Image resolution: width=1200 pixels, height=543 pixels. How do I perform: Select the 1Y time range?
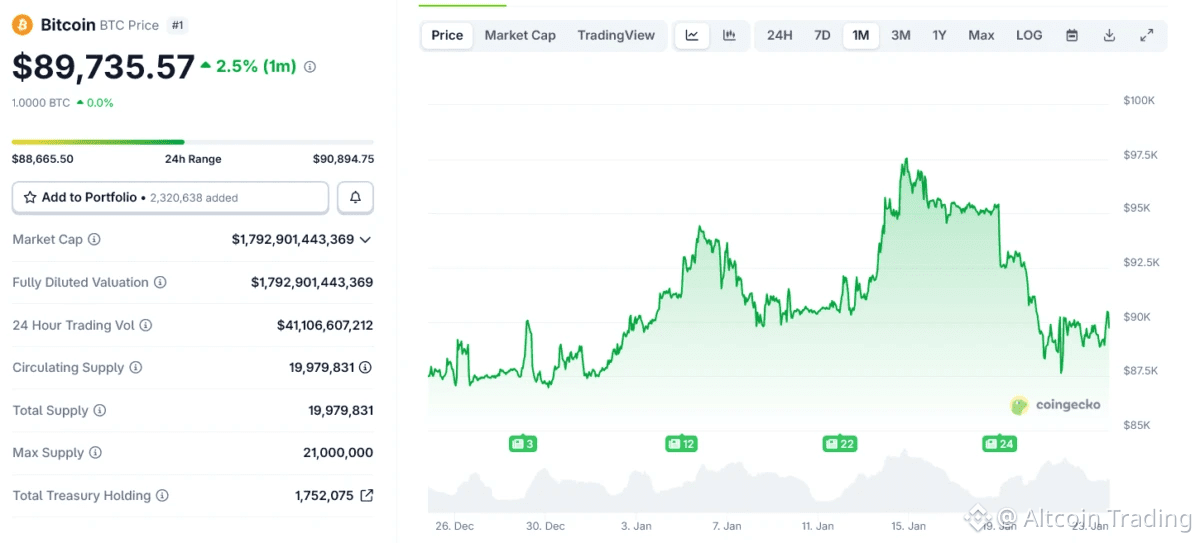pos(940,35)
